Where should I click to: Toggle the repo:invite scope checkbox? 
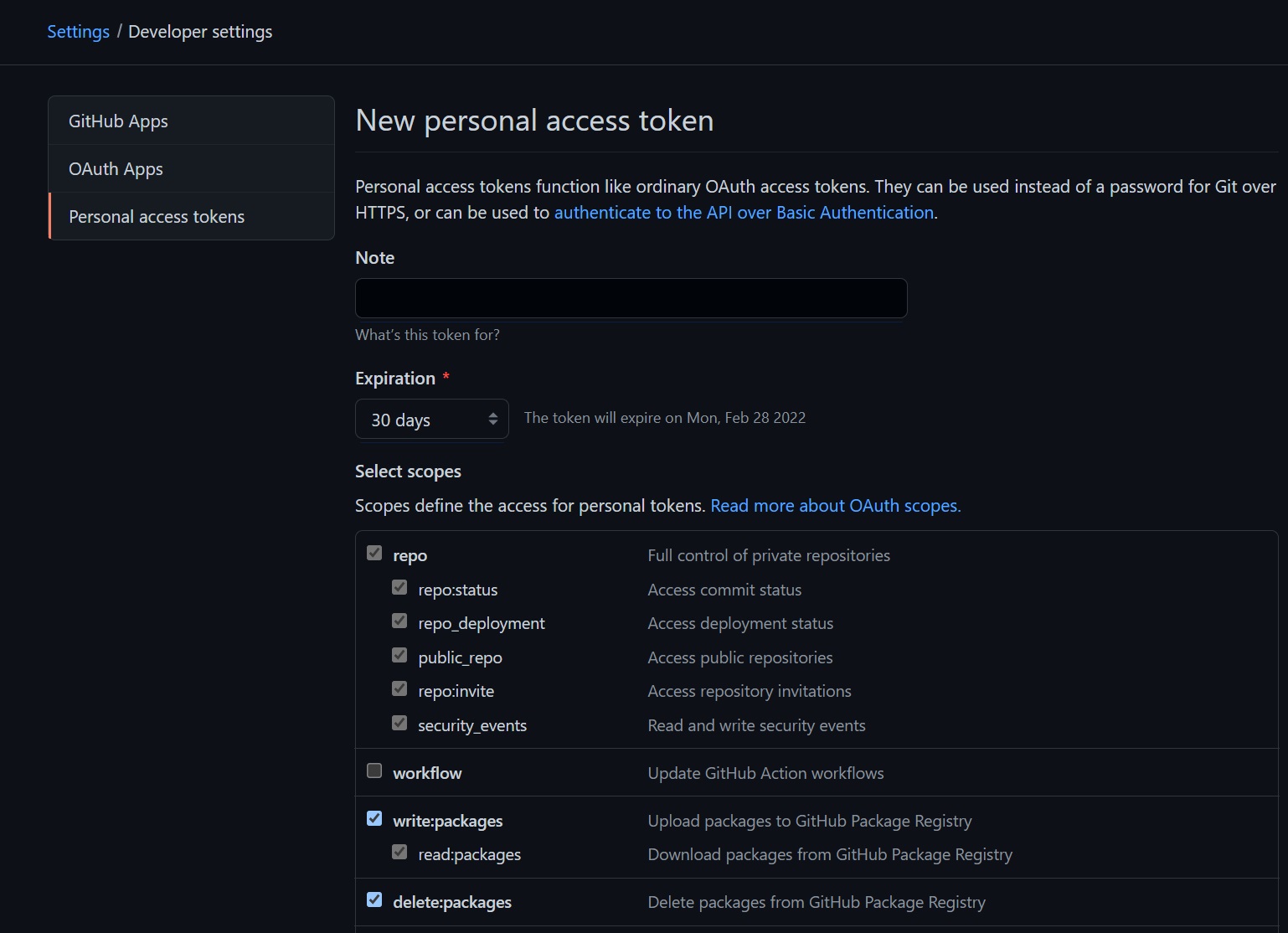pos(399,689)
